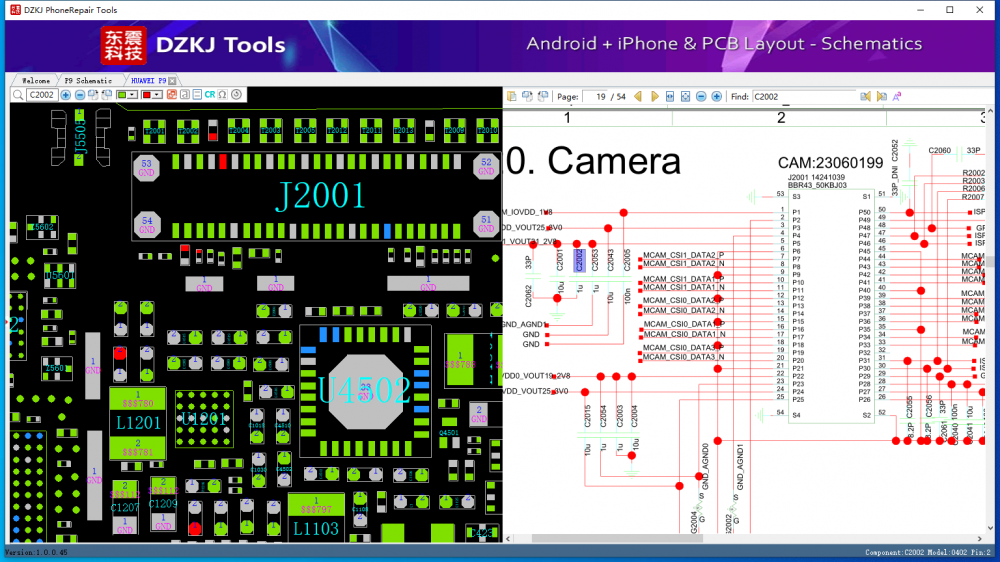The height and width of the screenshot is (562, 1000).
Task: Click the C2001 capacitor label in schematic
Action: point(560,260)
